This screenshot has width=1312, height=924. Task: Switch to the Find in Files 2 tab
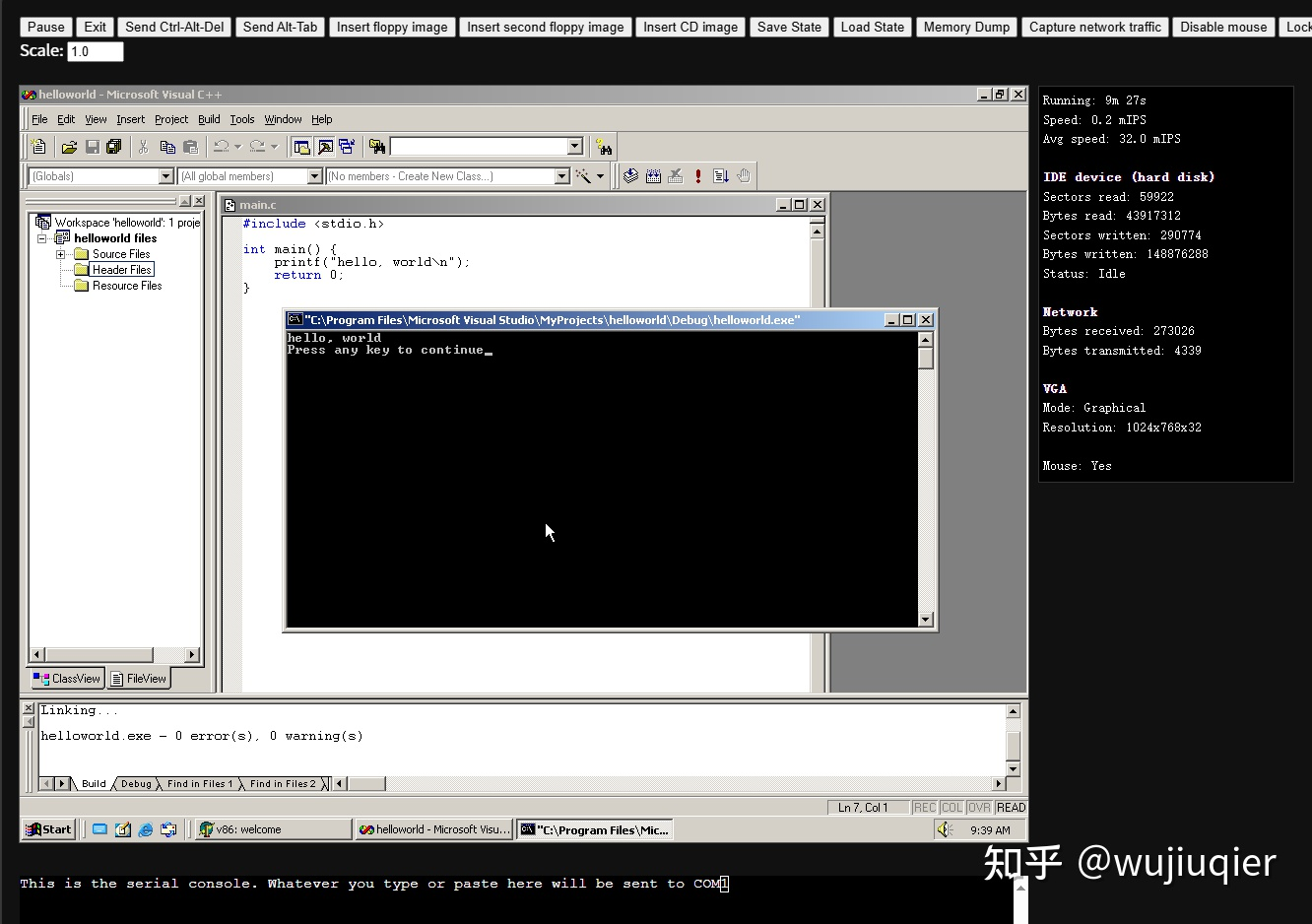[283, 784]
